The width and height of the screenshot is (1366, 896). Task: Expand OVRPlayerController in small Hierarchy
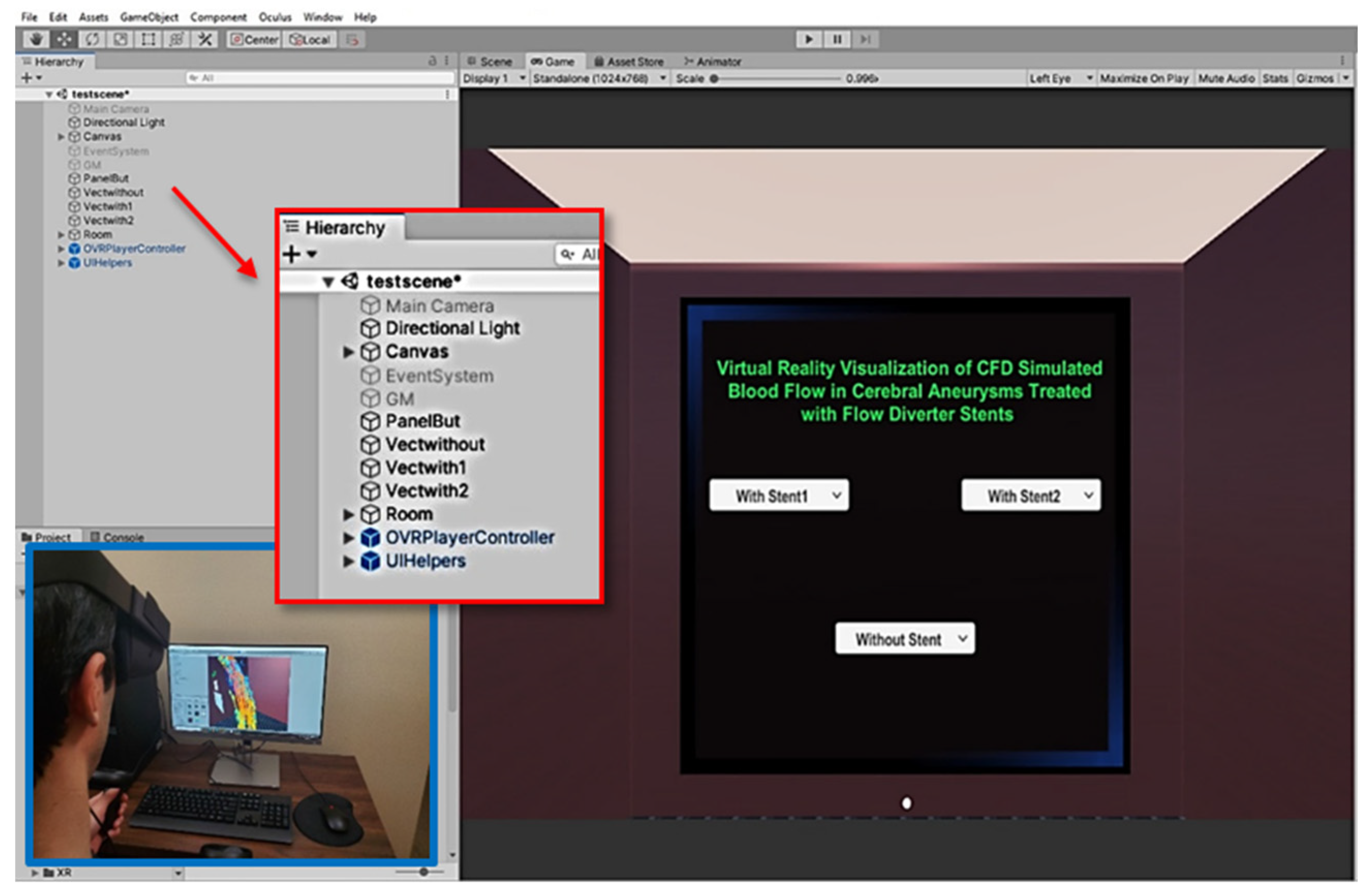point(60,249)
